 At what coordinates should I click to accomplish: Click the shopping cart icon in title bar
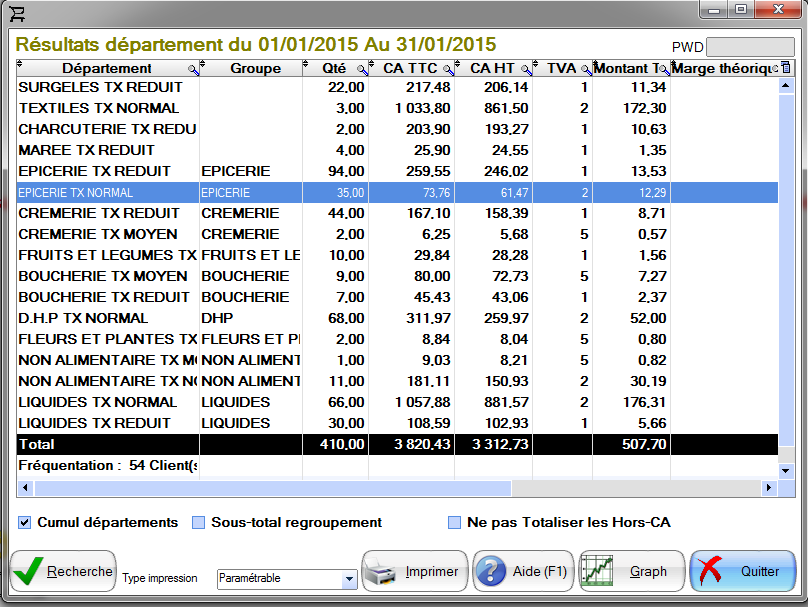pos(17,12)
